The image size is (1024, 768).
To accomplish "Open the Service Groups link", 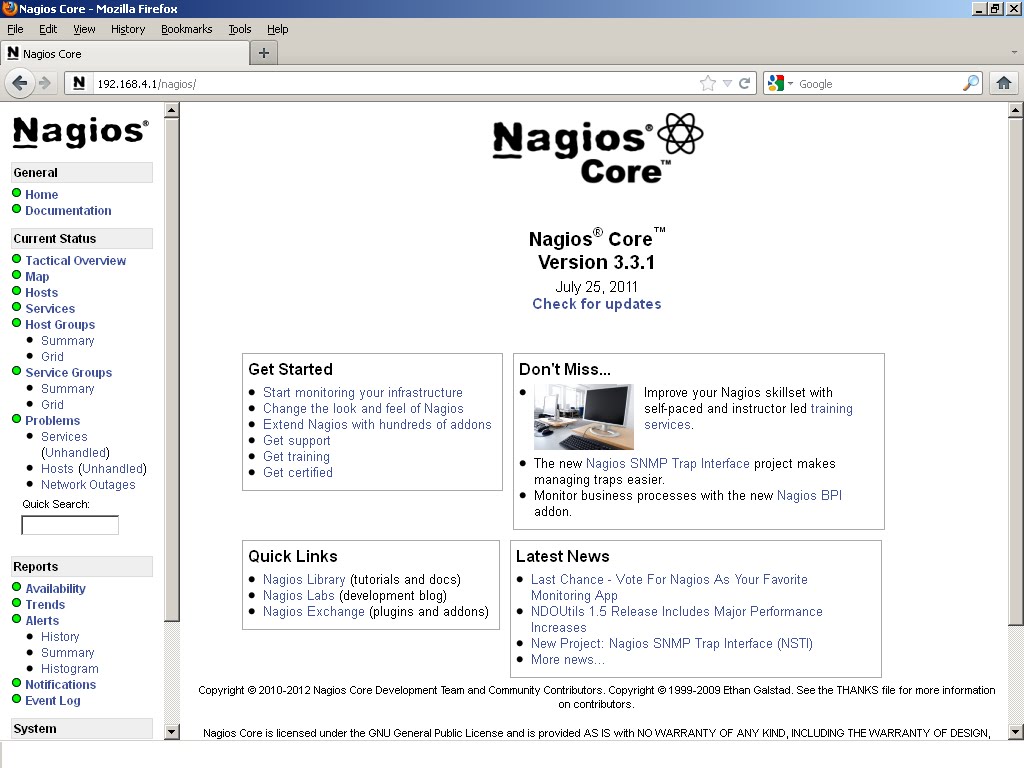I will (x=69, y=372).
